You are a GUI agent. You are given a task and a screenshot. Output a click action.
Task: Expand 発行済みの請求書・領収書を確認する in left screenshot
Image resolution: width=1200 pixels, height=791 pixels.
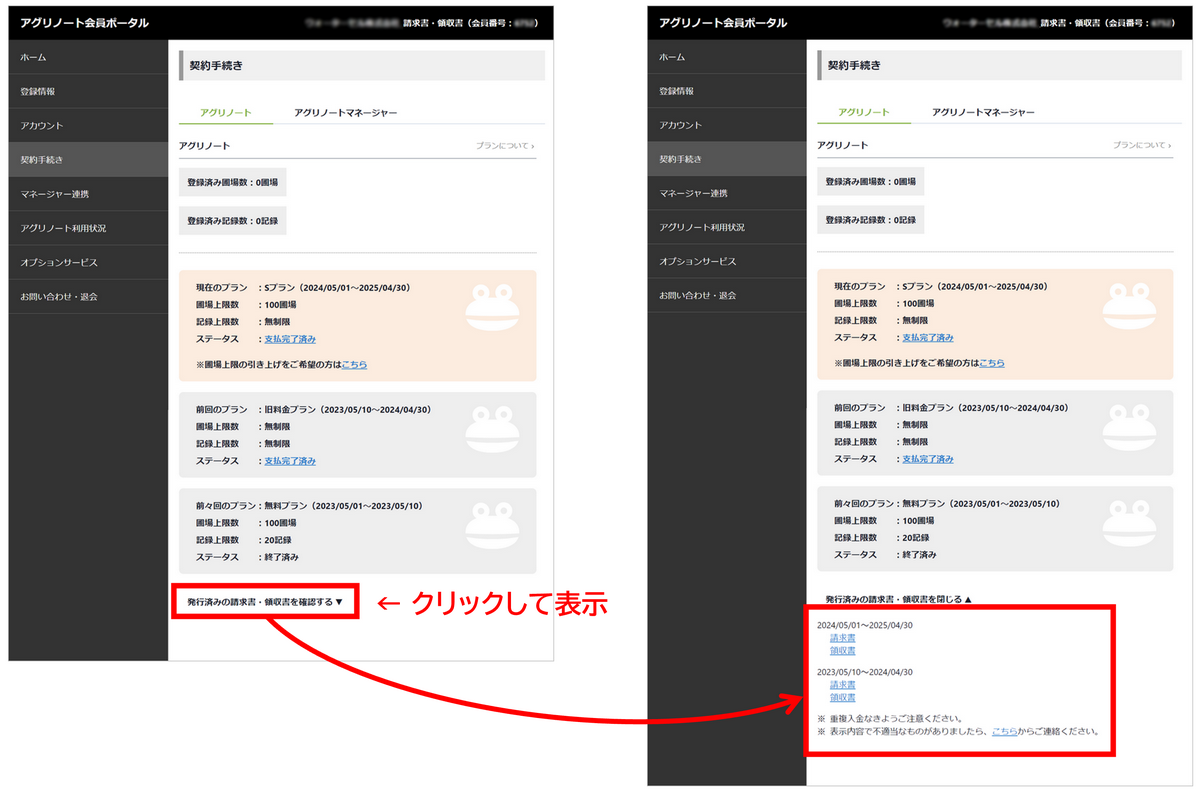265,602
